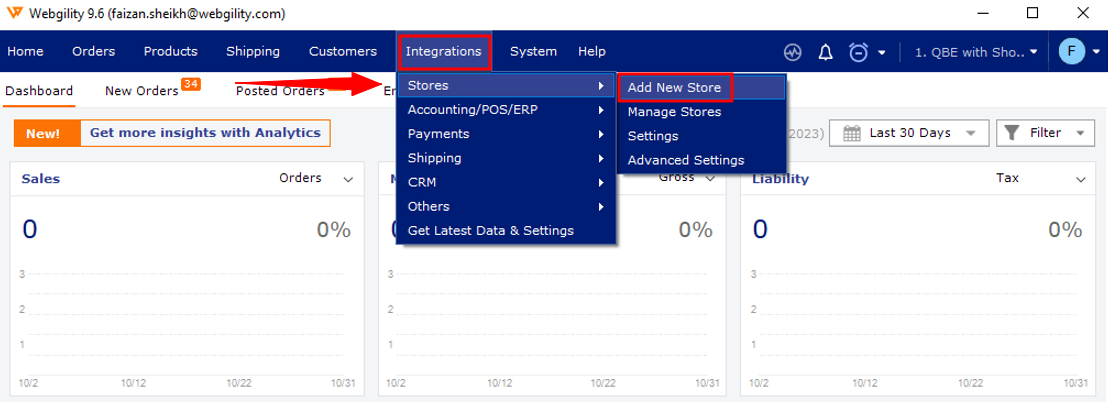Click the Liability card title

[x=781, y=179]
